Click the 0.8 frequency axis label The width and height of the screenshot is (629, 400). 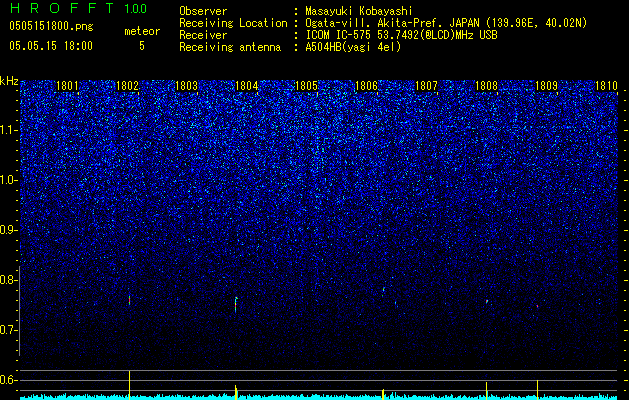pos(8,280)
